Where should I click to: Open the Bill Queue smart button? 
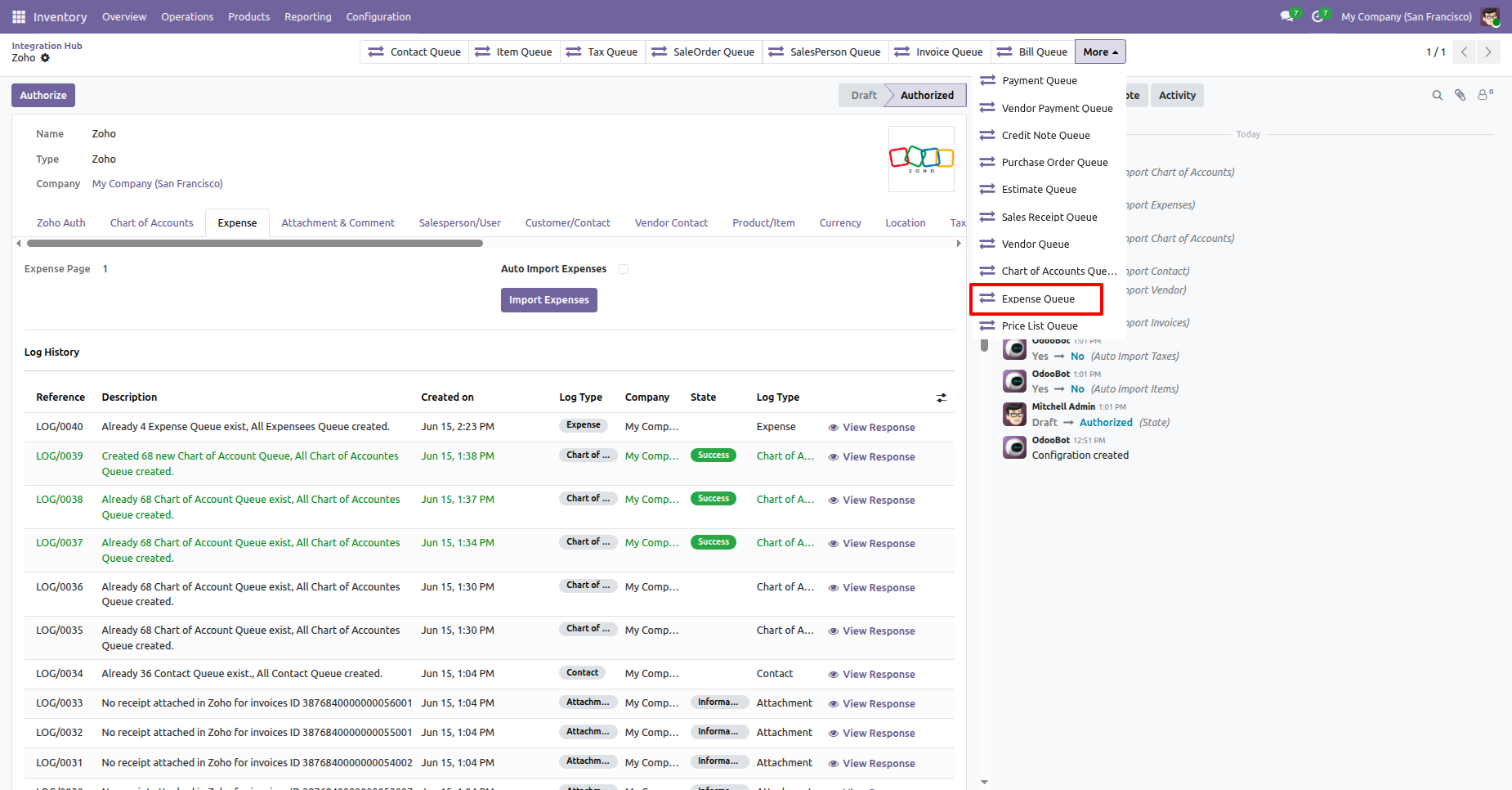tap(1033, 52)
